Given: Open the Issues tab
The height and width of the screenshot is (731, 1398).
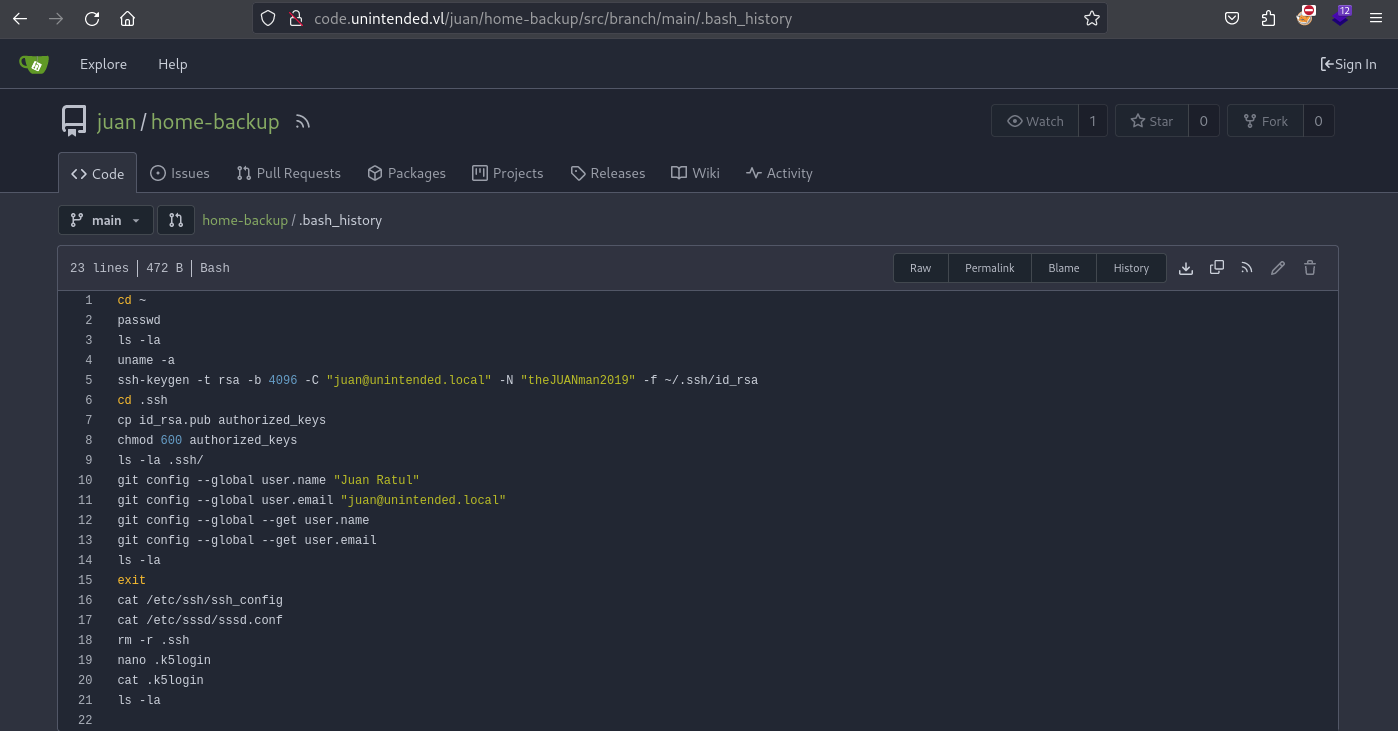Looking at the screenshot, I should [180, 173].
